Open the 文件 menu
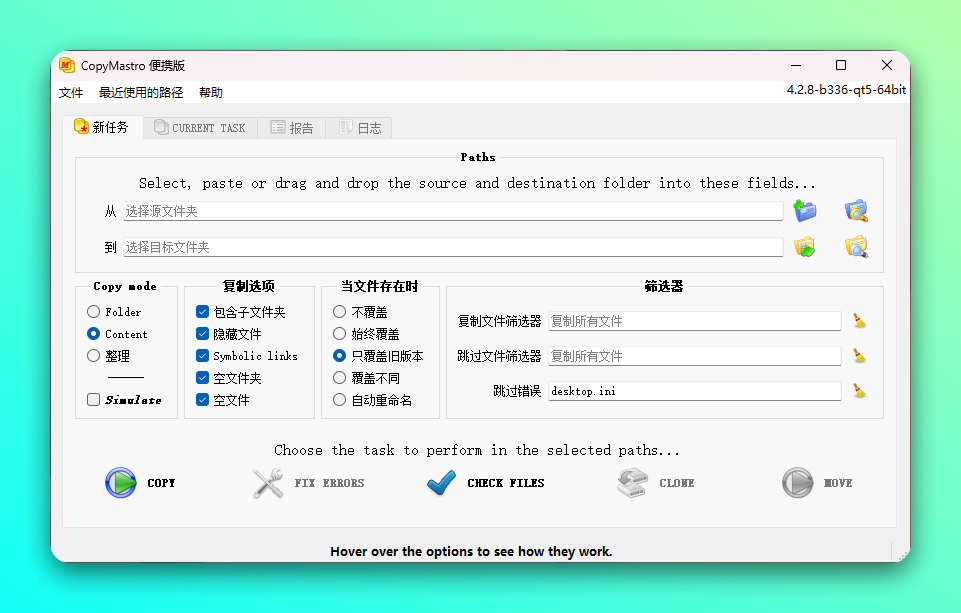Image resolution: width=961 pixels, height=613 pixels. (x=71, y=93)
